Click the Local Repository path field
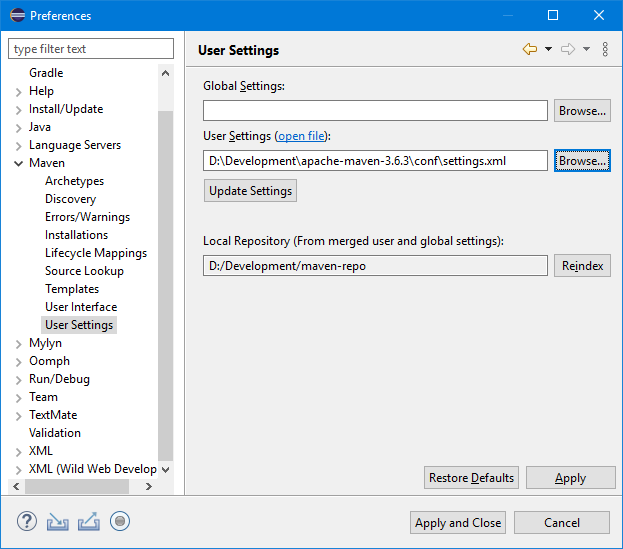This screenshot has height=549, width=623. (375, 265)
